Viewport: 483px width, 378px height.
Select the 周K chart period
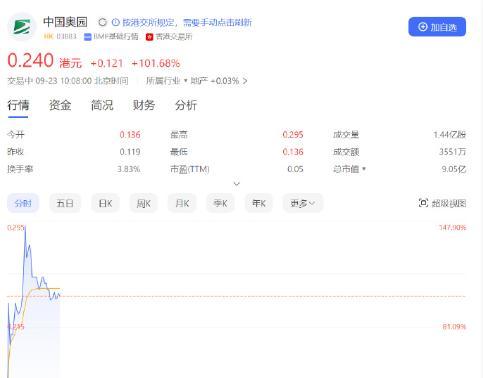[x=144, y=203]
